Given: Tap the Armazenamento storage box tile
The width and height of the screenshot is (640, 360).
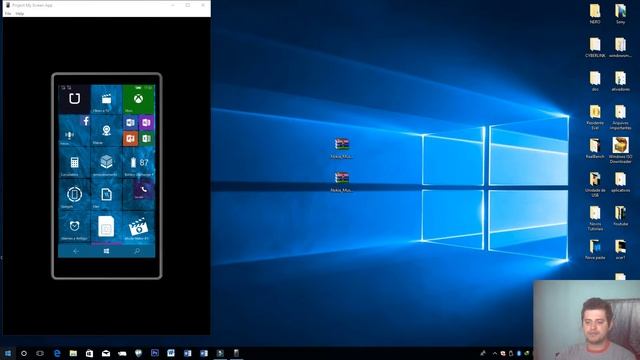Looking at the screenshot, I should point(106,162).
